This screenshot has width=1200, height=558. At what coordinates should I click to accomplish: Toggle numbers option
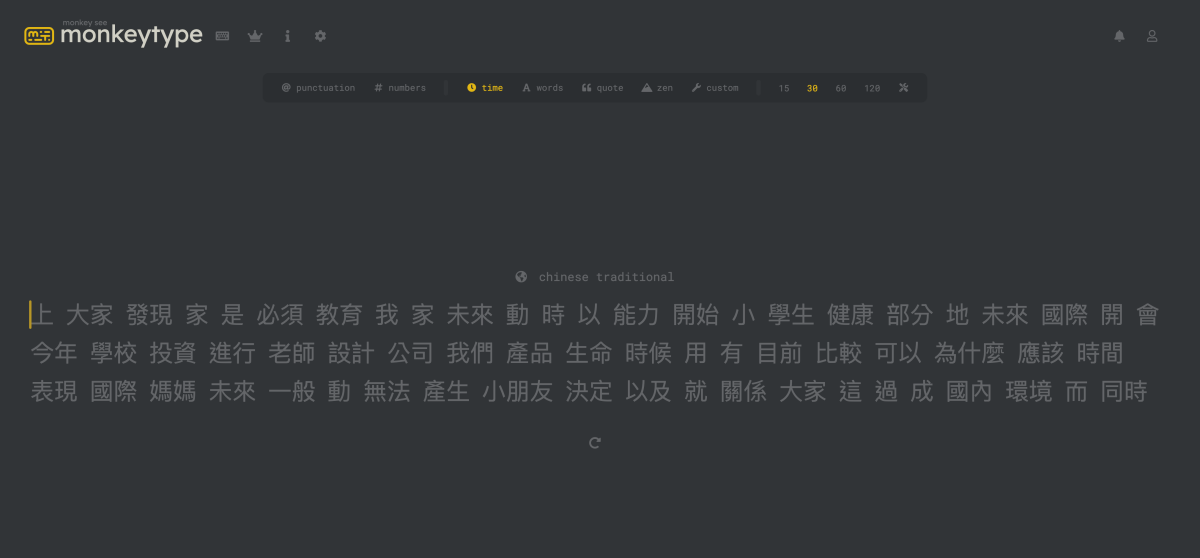pyautogui.click(x=400, y=88)
